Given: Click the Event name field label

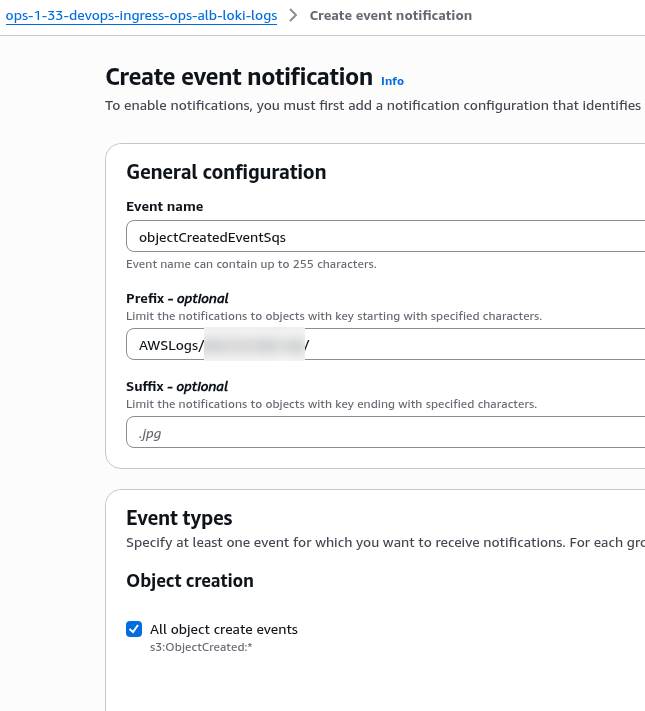Looking at the screenshot, I should coord(164,207).
